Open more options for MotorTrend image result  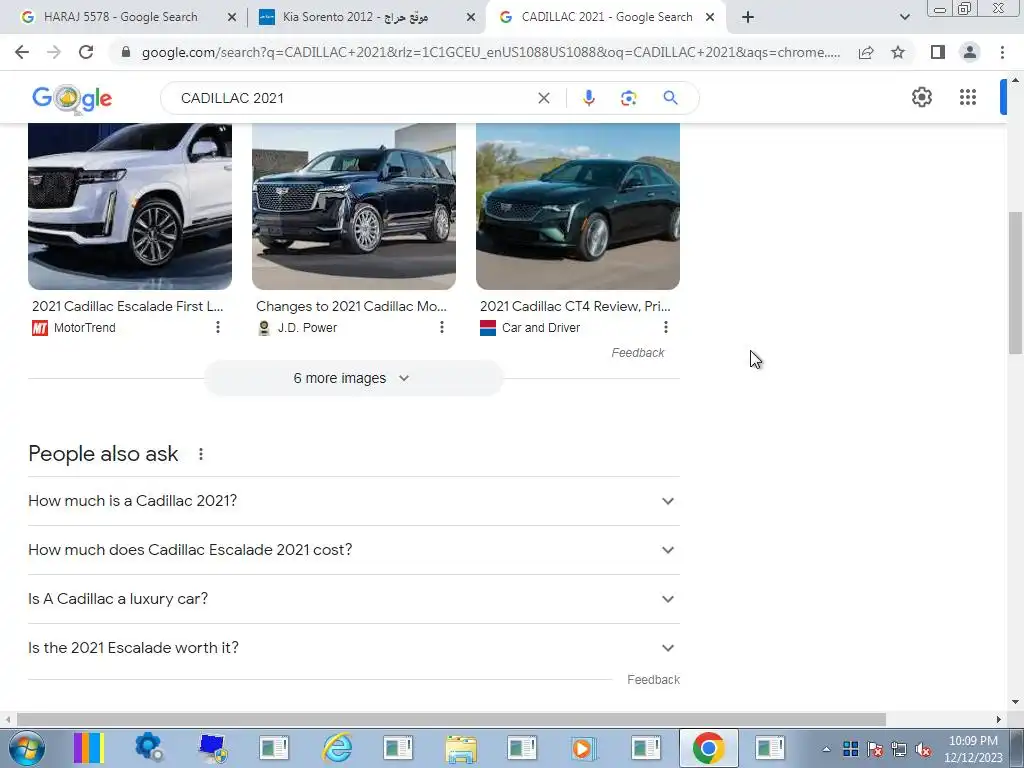(217, 327)
